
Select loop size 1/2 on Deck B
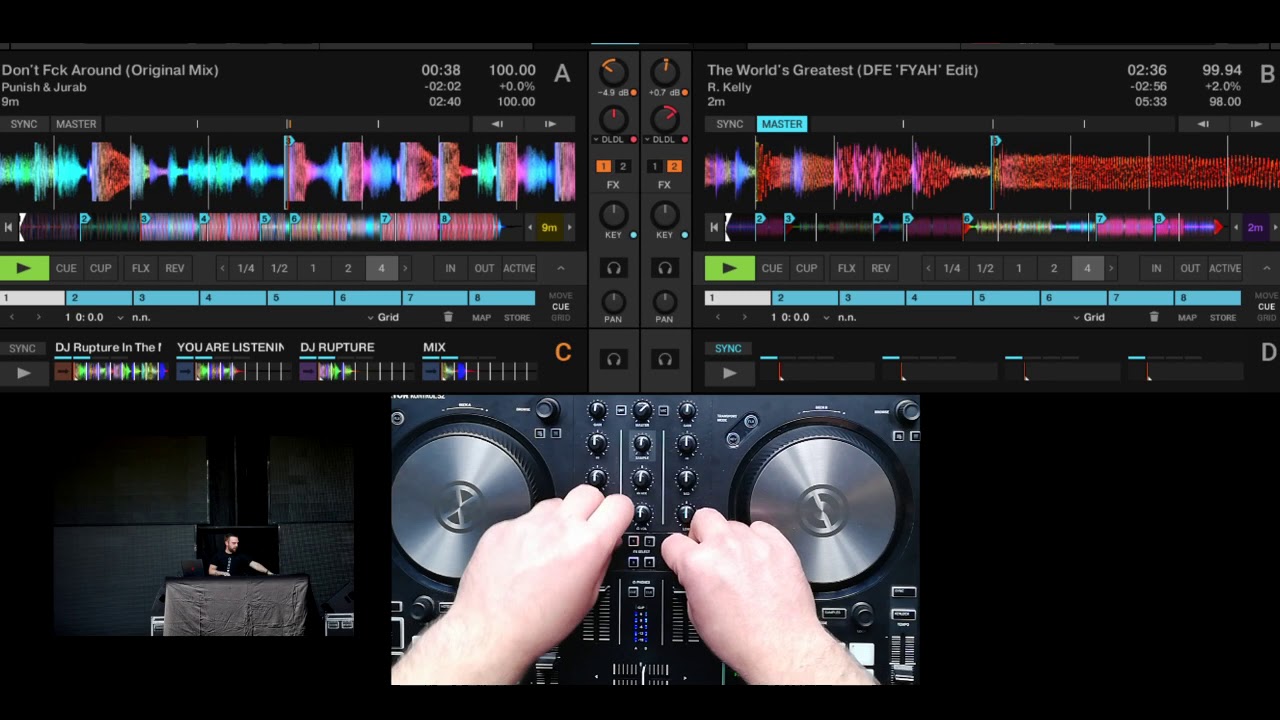pyautogui.click(x=985, y=268)
